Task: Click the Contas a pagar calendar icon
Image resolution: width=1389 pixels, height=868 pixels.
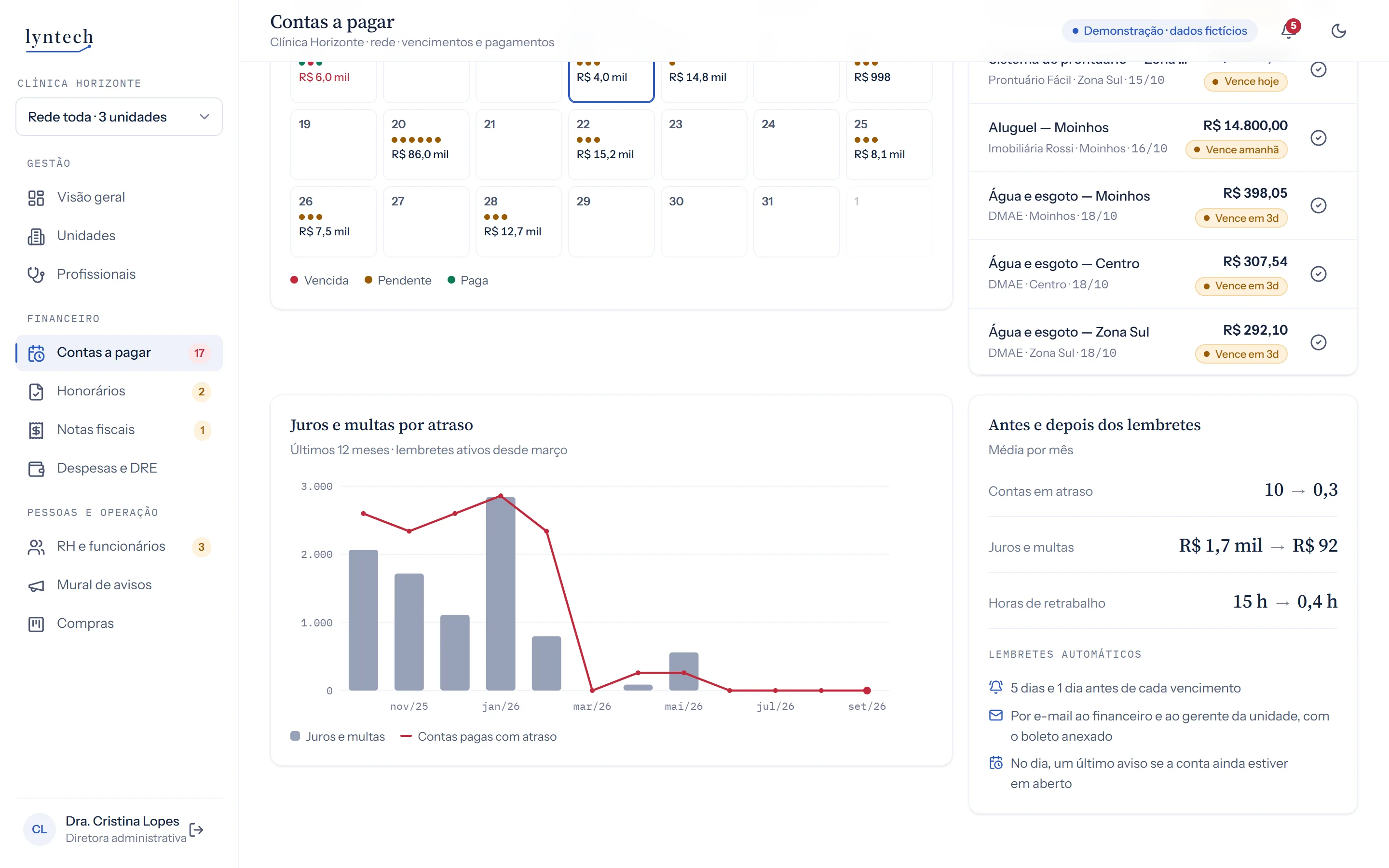Action: 36,353
